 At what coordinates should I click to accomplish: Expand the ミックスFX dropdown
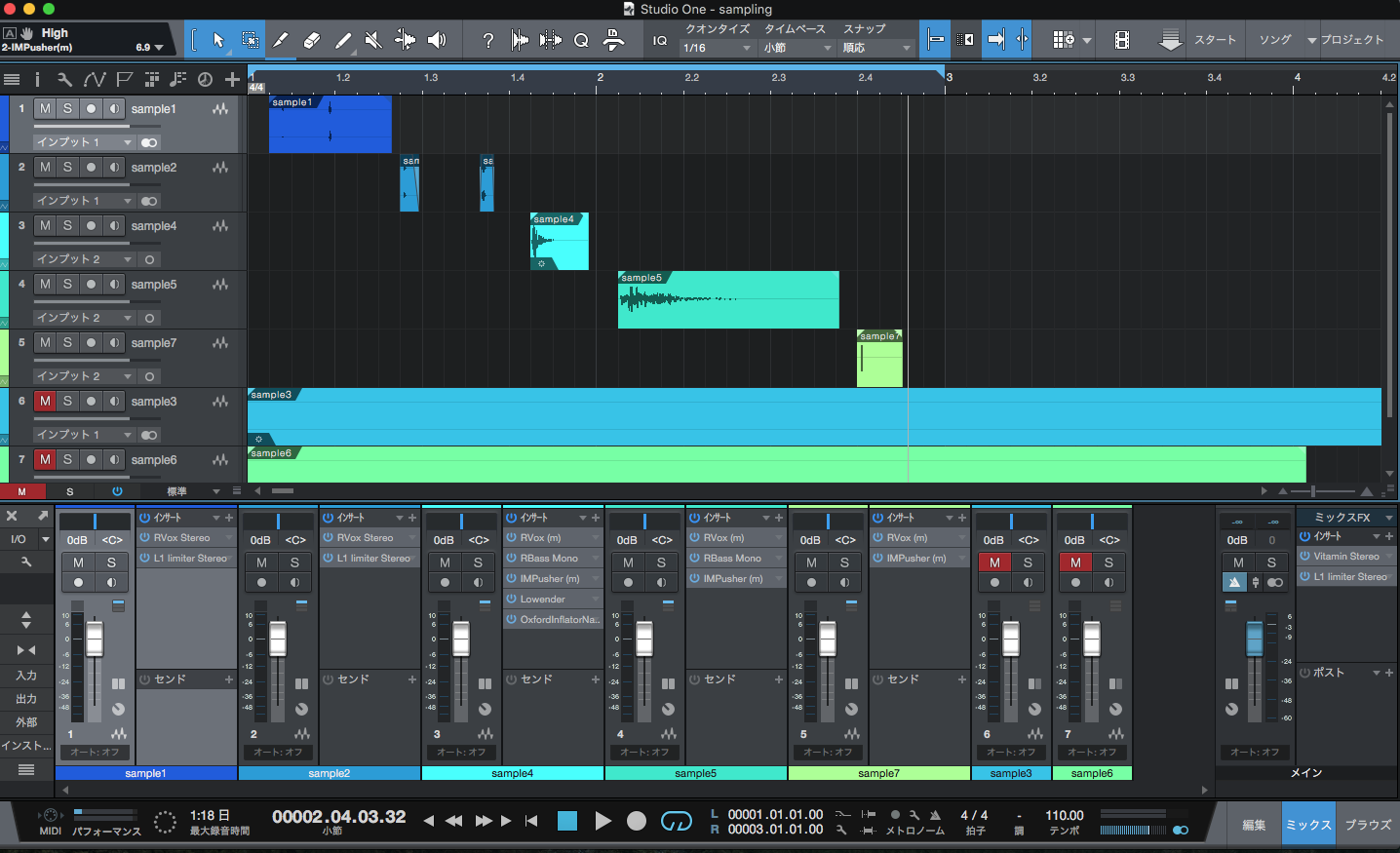[1389, 518]
